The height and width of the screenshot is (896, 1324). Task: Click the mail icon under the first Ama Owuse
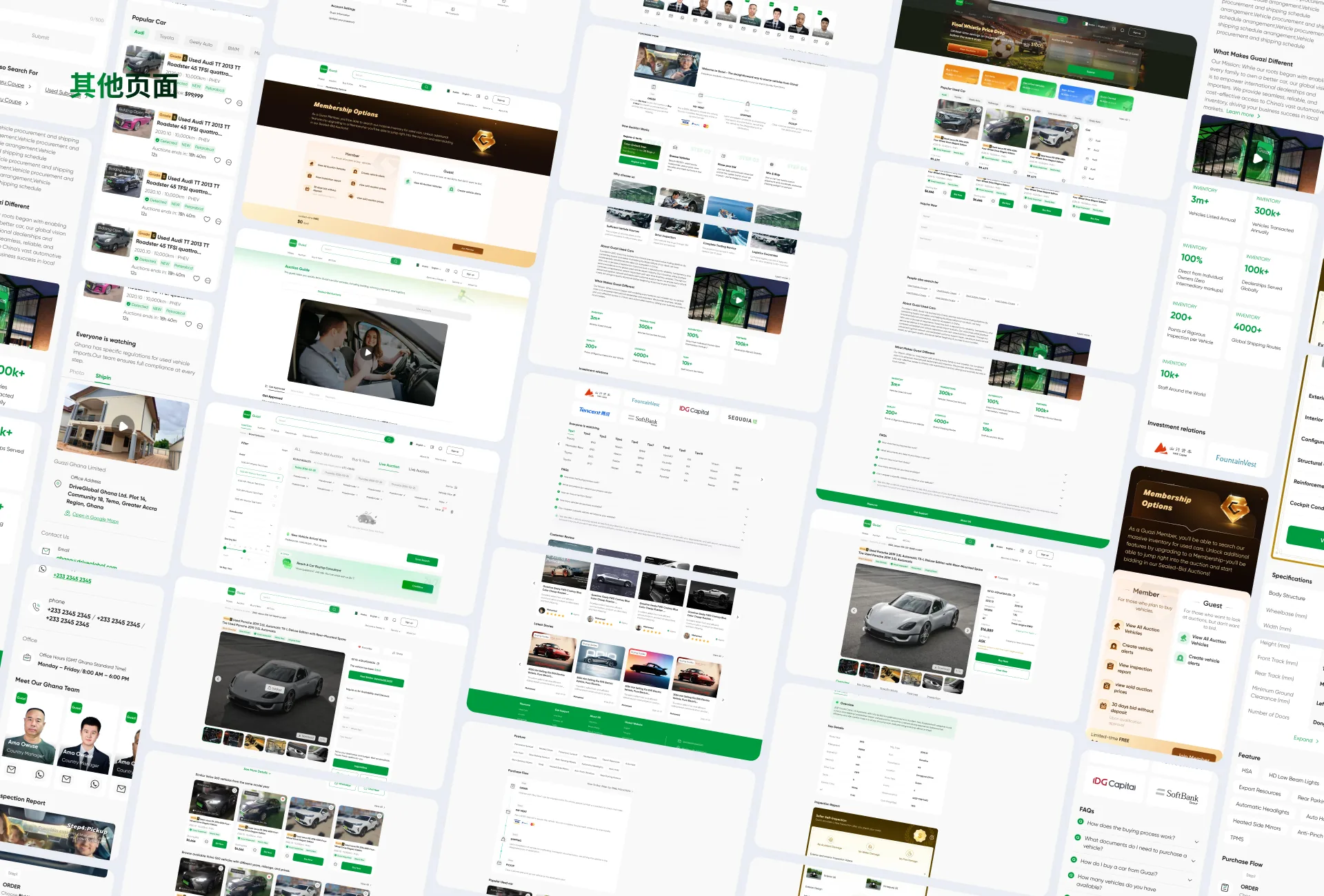click(x=11, y=769)
